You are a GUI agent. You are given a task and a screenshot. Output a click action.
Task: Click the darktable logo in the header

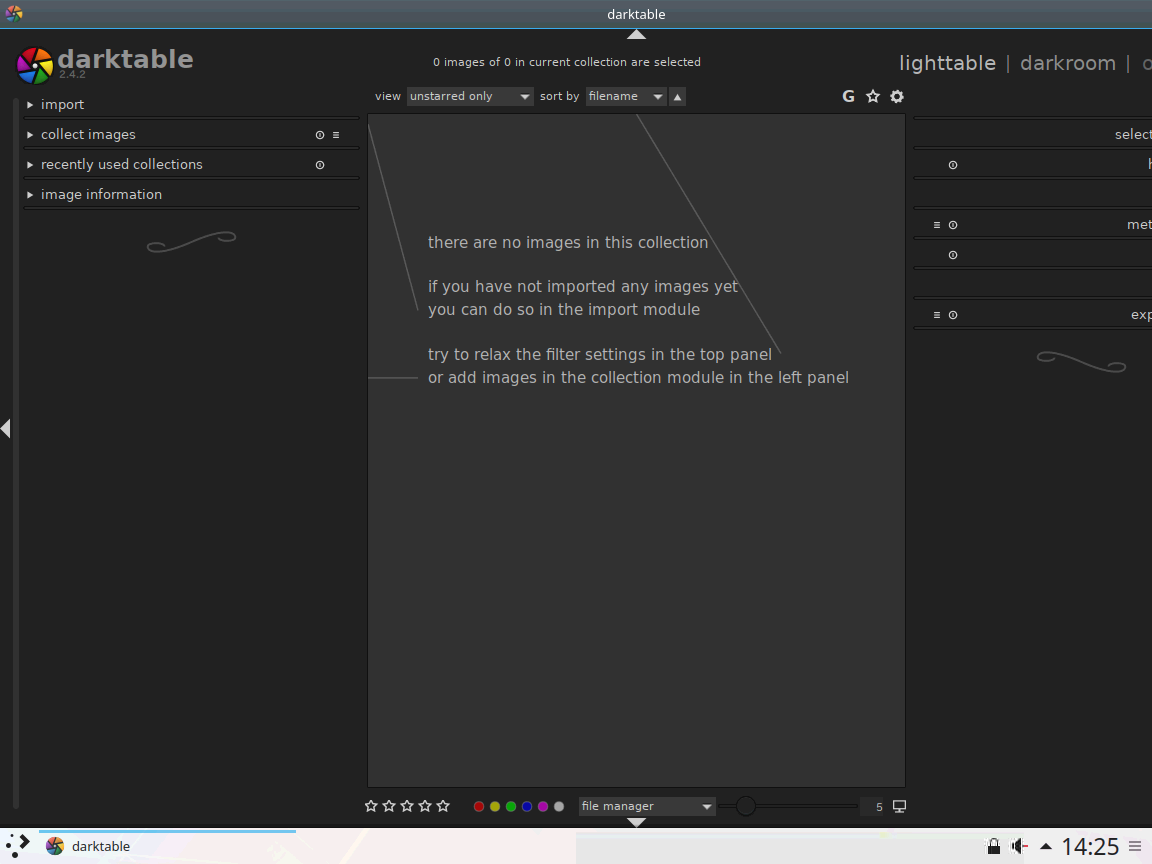tap(34, 64)
